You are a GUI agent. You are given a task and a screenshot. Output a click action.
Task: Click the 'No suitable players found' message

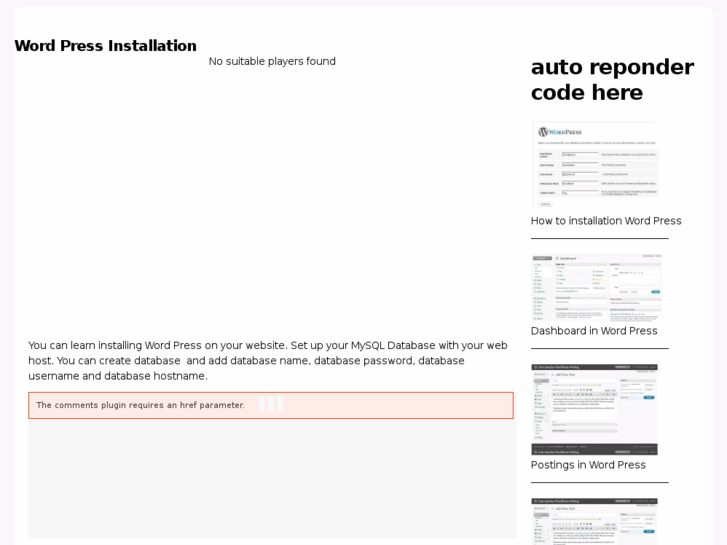tap(272, 61)
